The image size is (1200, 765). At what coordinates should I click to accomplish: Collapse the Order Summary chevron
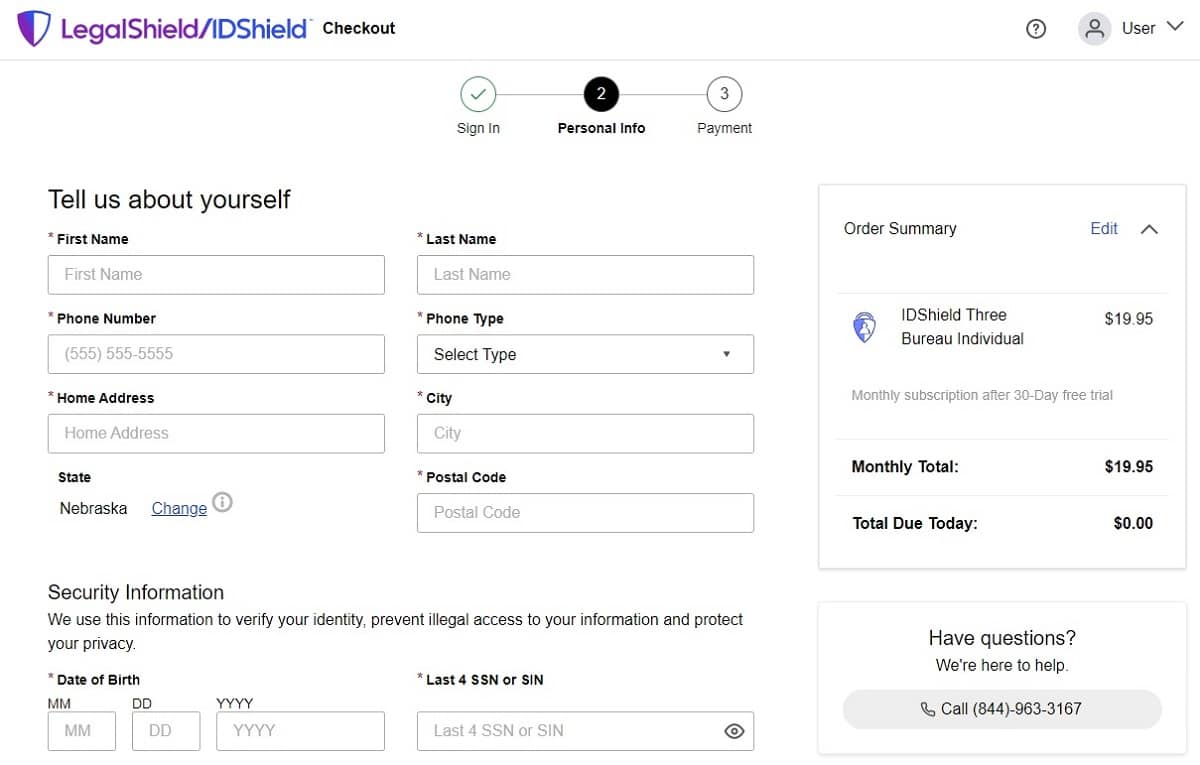[x=1149, y=229]
